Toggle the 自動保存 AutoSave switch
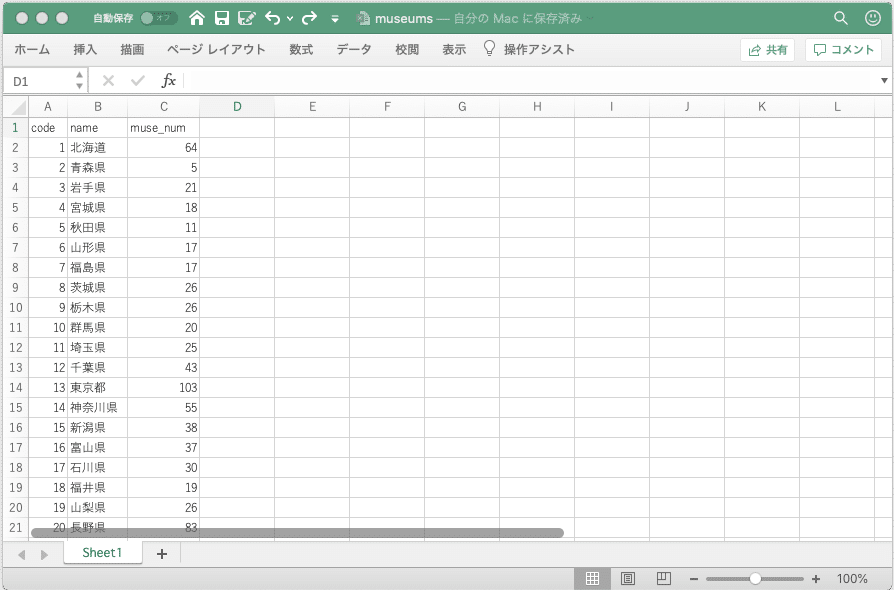Viewport: 894px width, 590px height. tap(159, 18)
